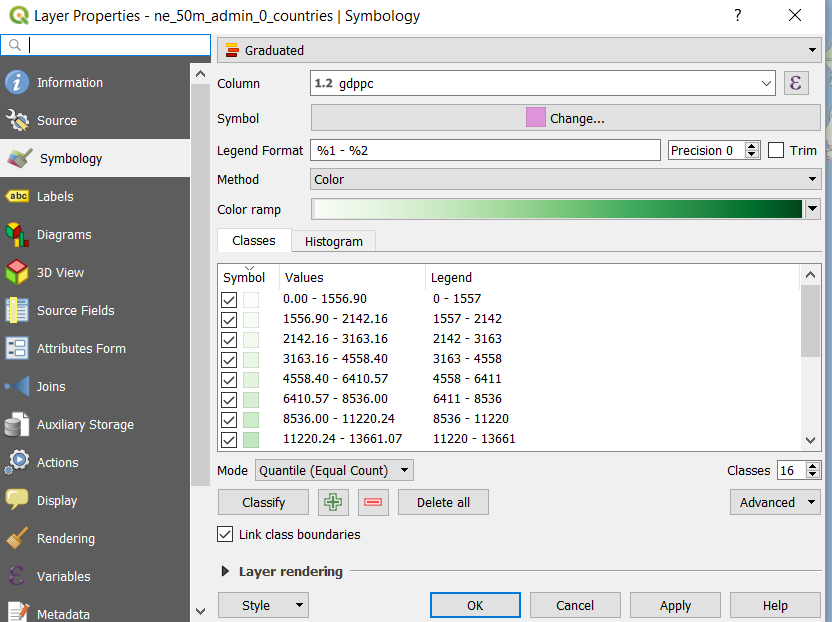Select Symbology in the sidebar
This screenshot has height=622, width=832.
[95, 158]
